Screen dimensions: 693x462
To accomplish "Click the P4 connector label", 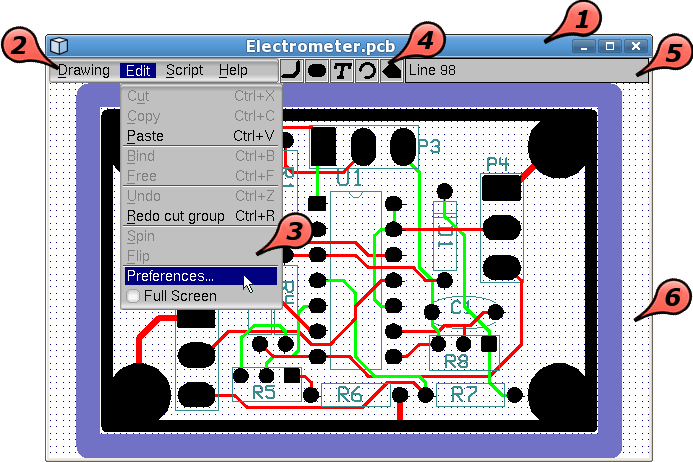I will pyautogui.click(x=497, y=164).
